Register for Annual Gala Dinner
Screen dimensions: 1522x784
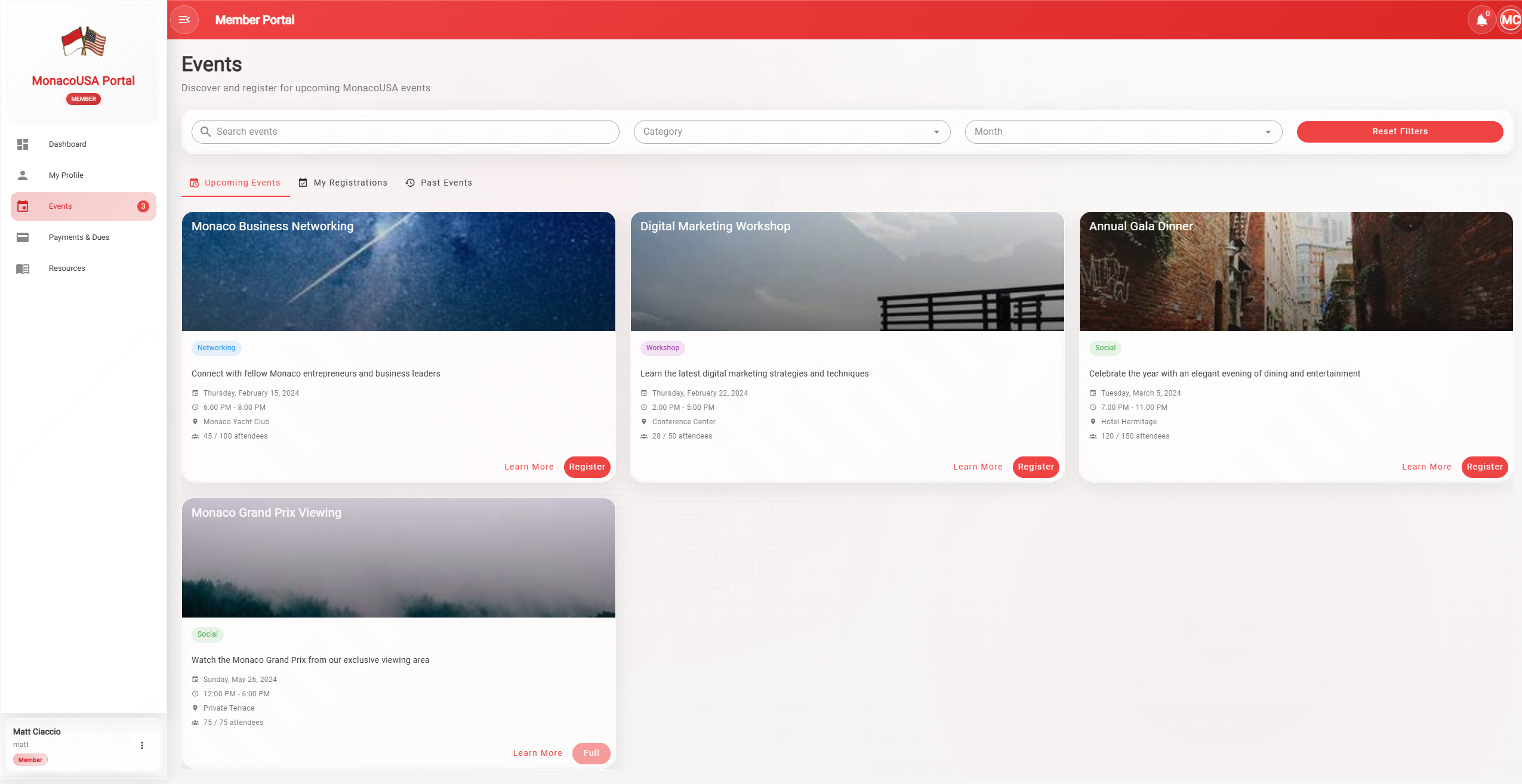tap(1484, 467)
